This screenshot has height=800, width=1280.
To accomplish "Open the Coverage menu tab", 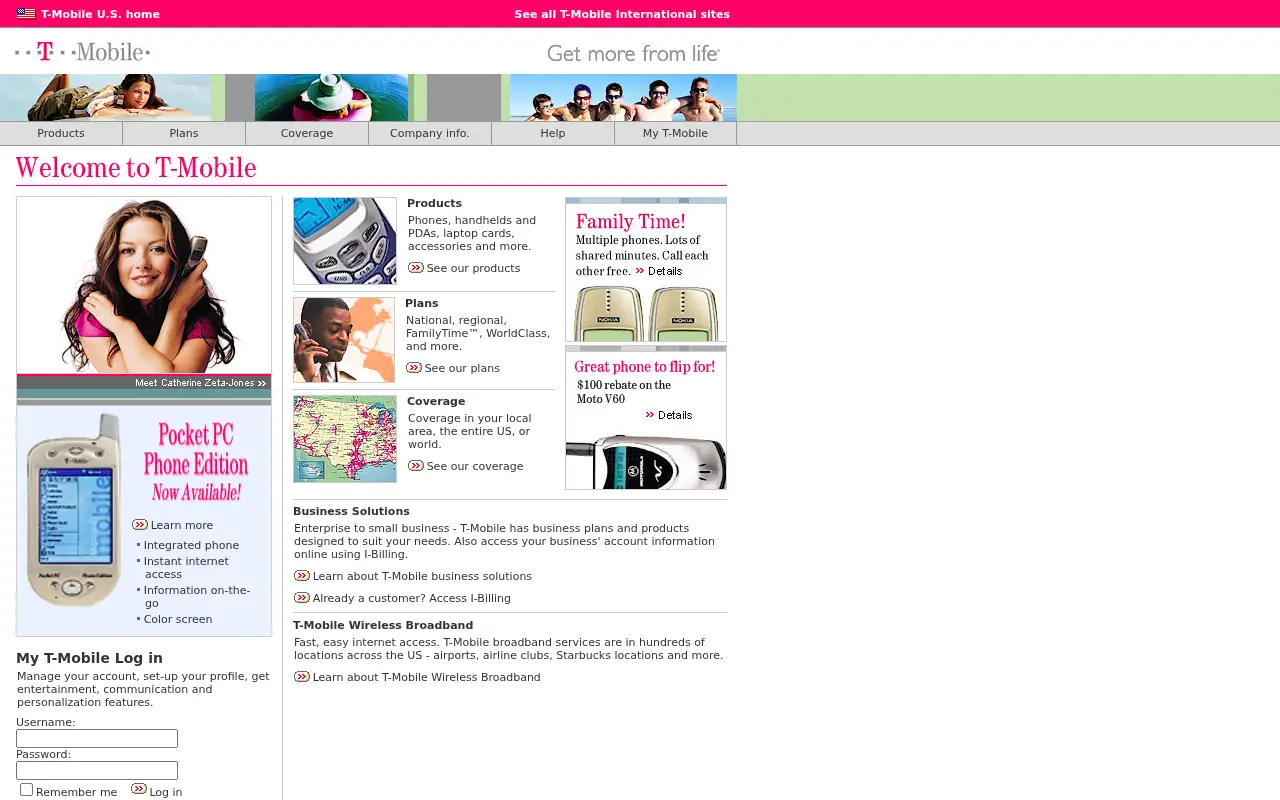I will [x=307, y=133].
